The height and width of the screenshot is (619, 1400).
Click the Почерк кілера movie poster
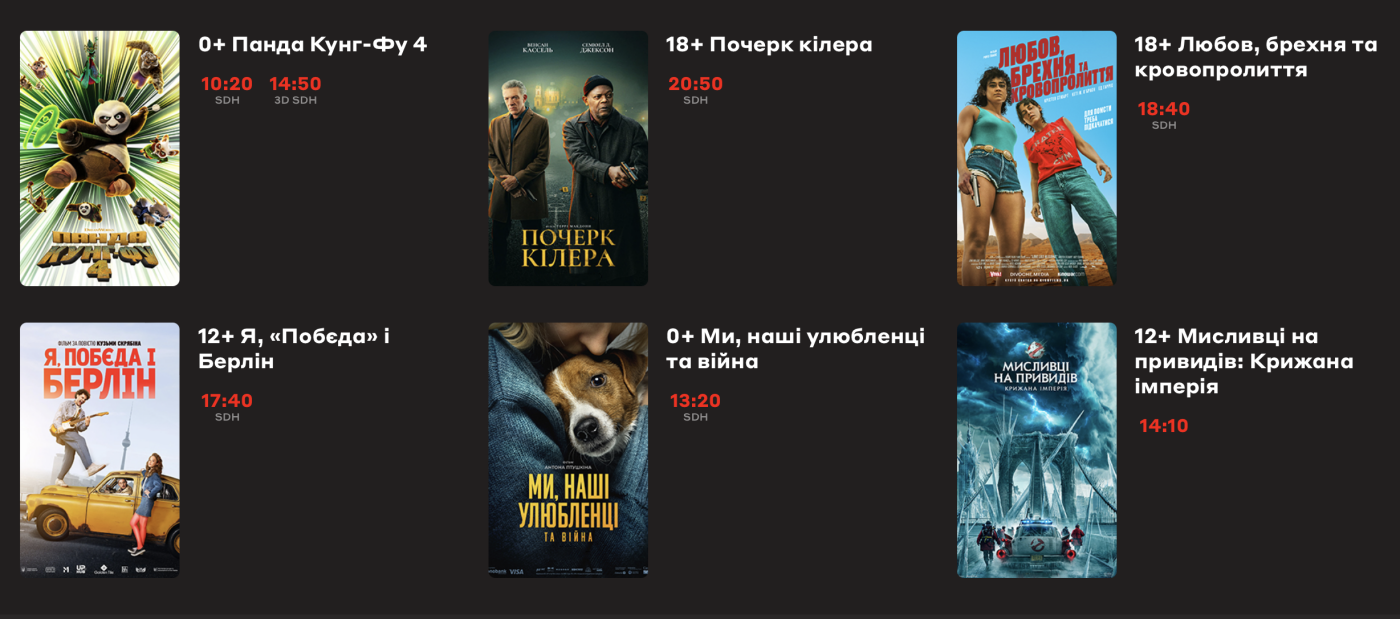tap(568, 158)
